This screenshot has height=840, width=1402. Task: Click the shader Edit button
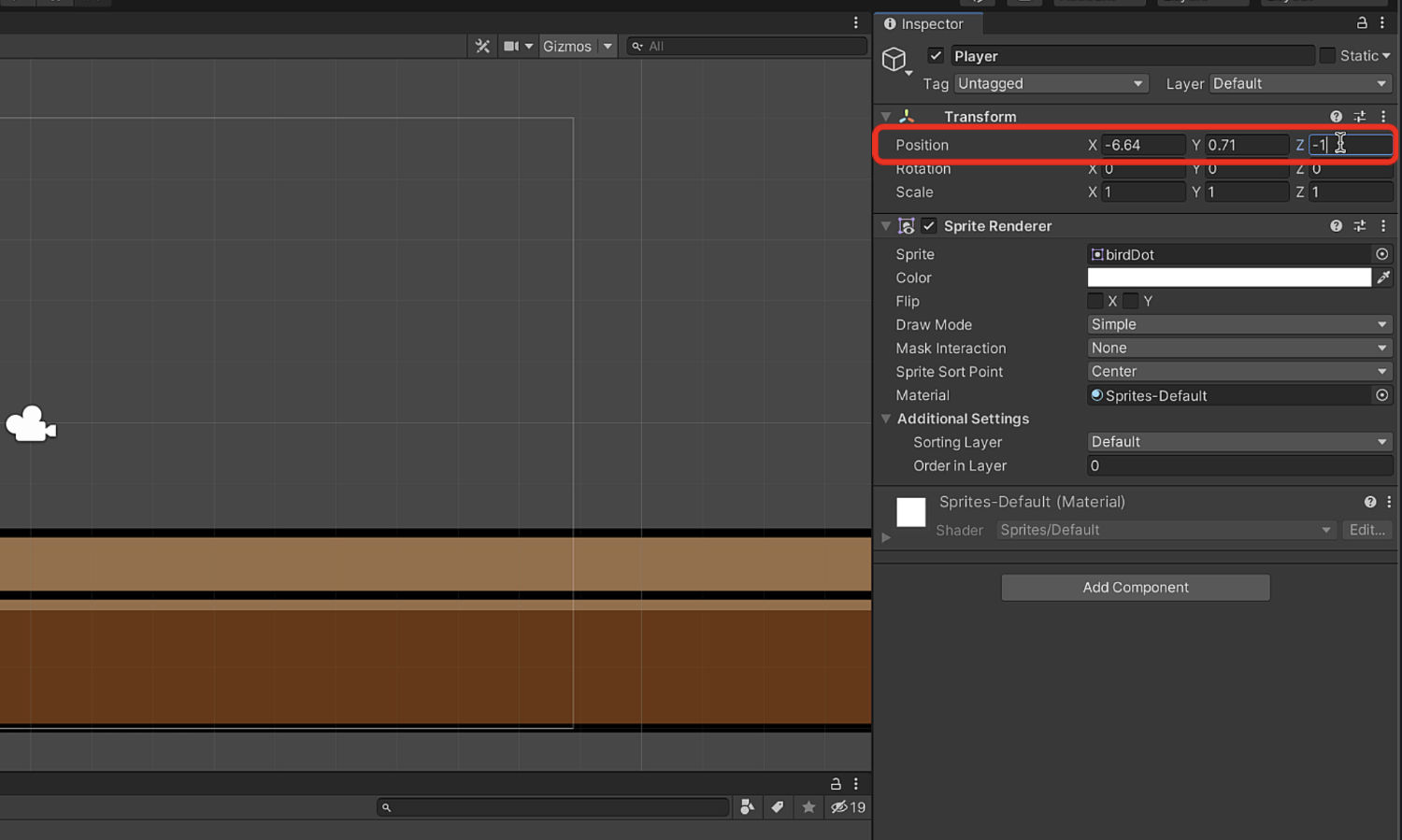[x=1367, y=530]
